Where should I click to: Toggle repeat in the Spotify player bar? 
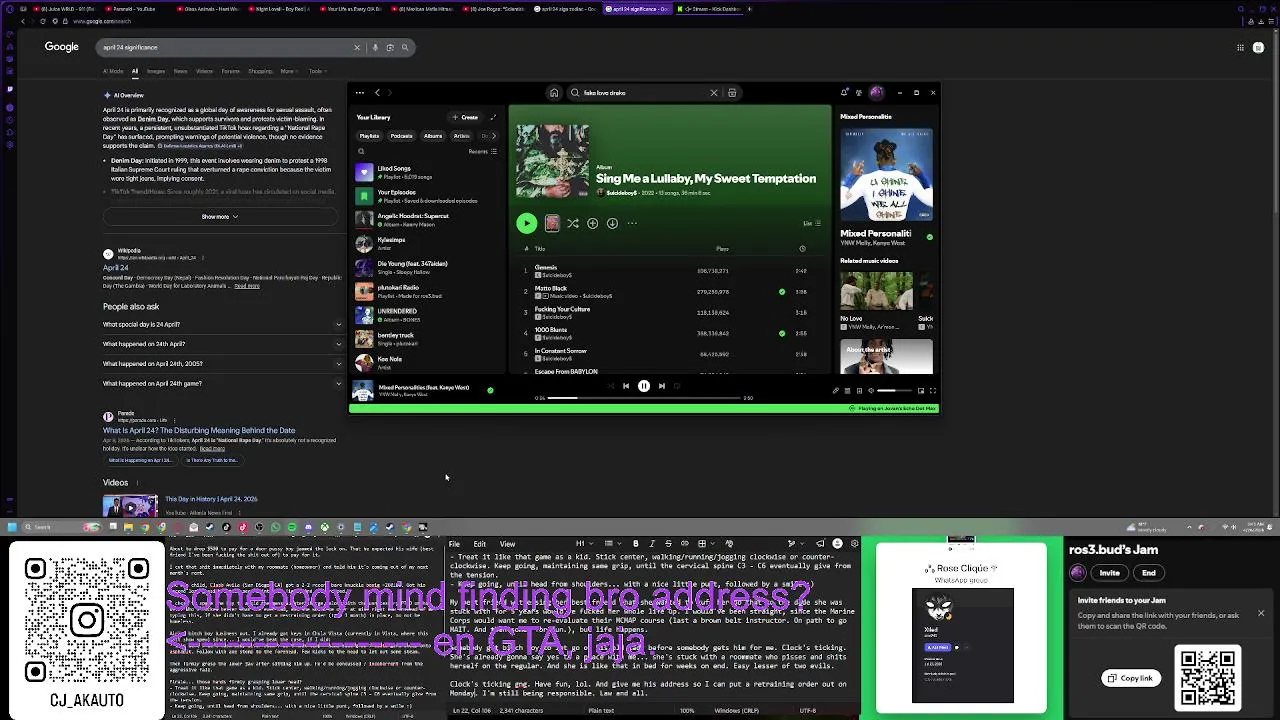pos(678,386)
